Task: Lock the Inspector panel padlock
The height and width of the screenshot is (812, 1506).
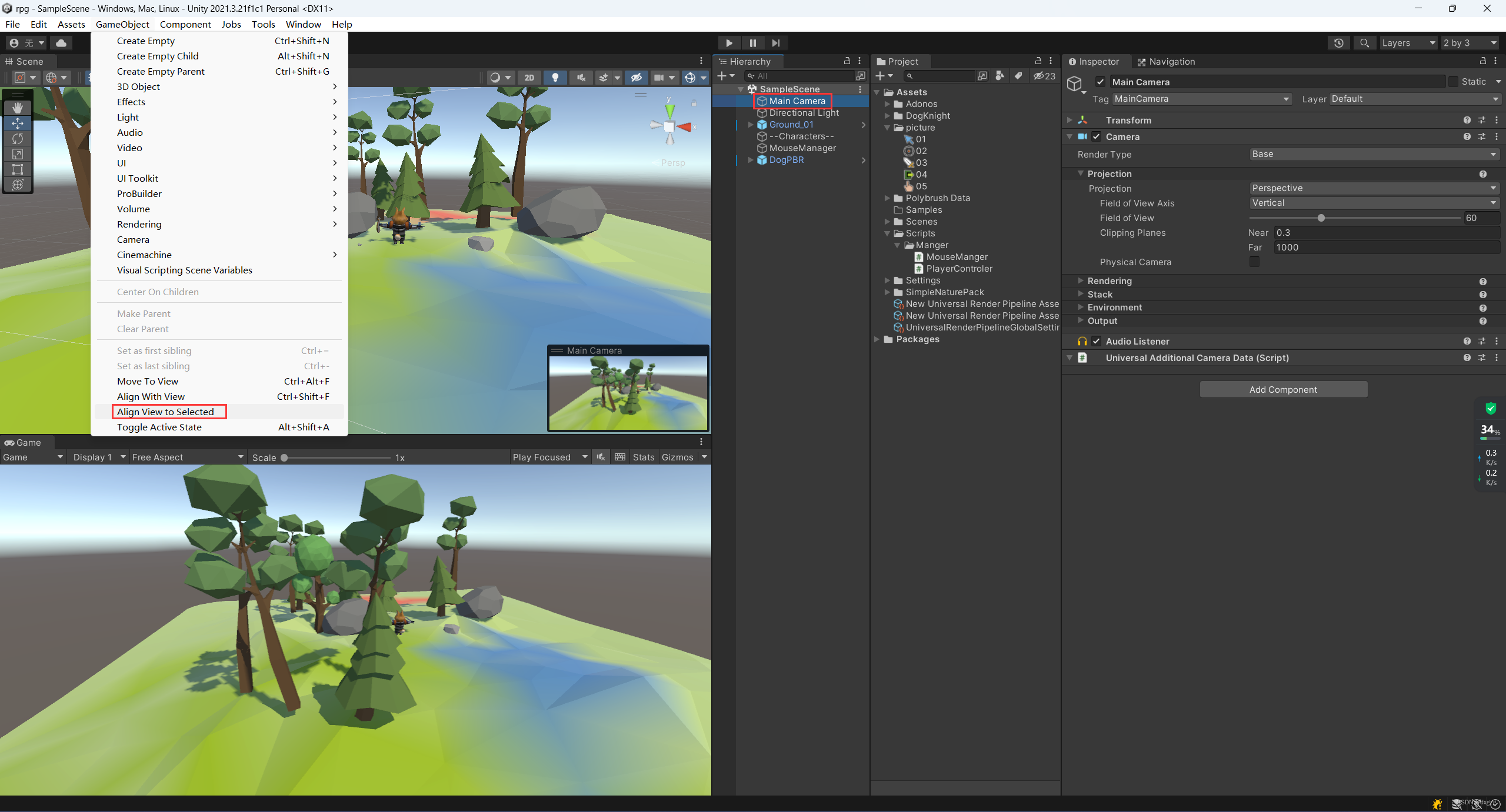Action: [1483, 61]
